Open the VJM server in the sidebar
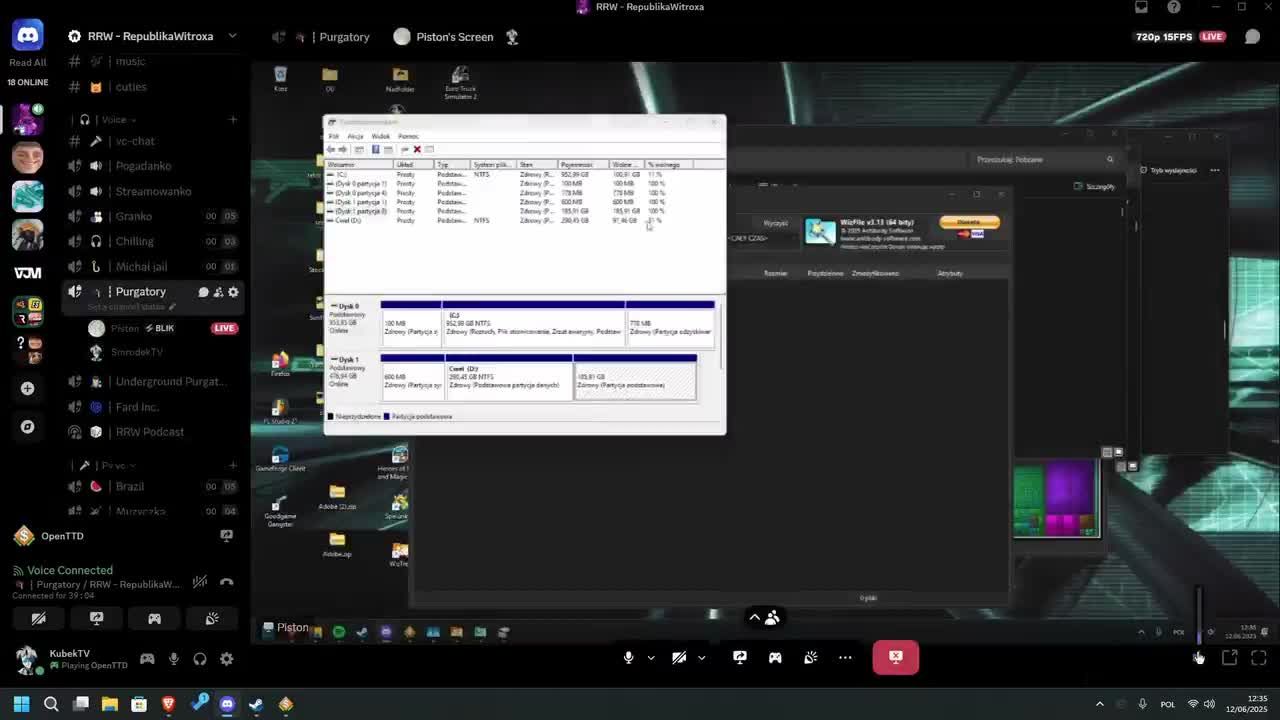This screenshot has height=720, width=1280. click(x=27, y=273)
